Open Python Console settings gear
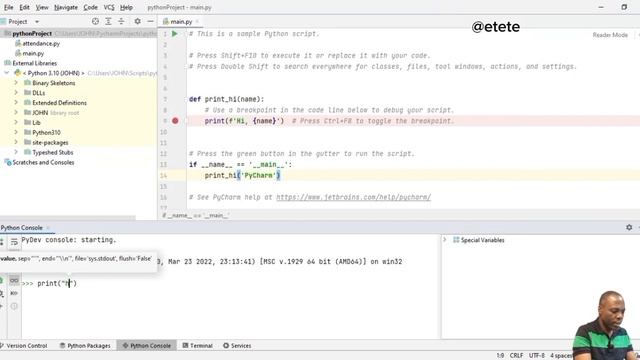 (629, 227)
